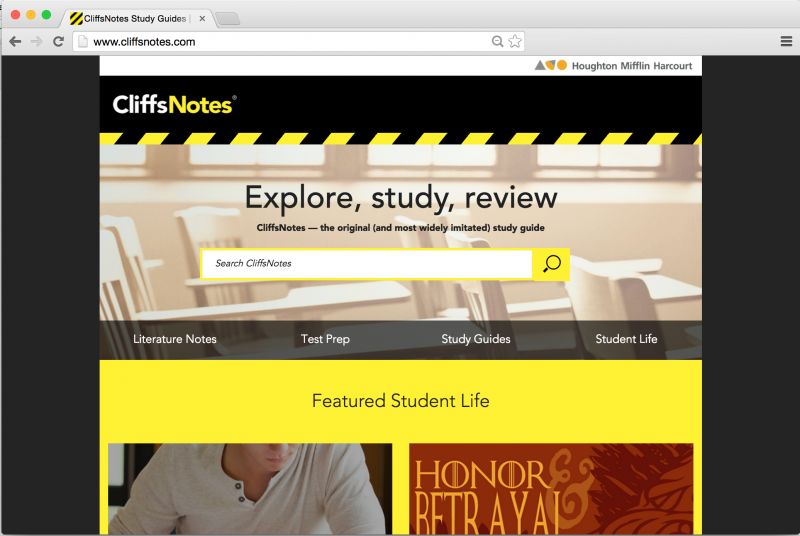
Task: Open a new tab button
Action: [x=228, y=19]
